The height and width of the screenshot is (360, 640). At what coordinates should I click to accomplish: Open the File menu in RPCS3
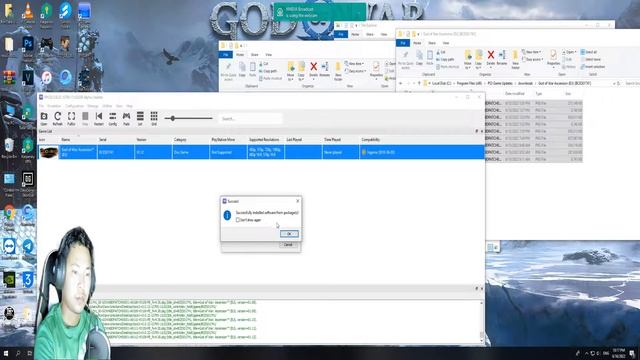(41, 106)
